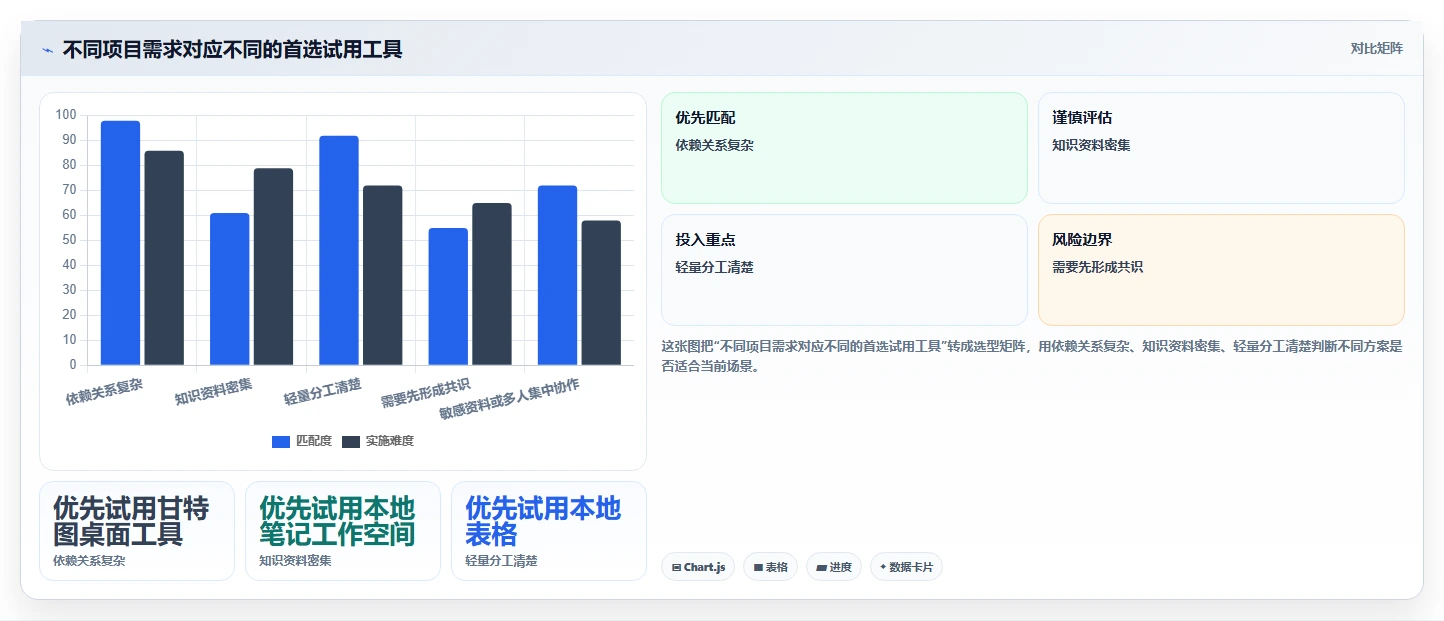Open the 优先试用本地笔记工作空间 stat card

[x=343, y=531]
